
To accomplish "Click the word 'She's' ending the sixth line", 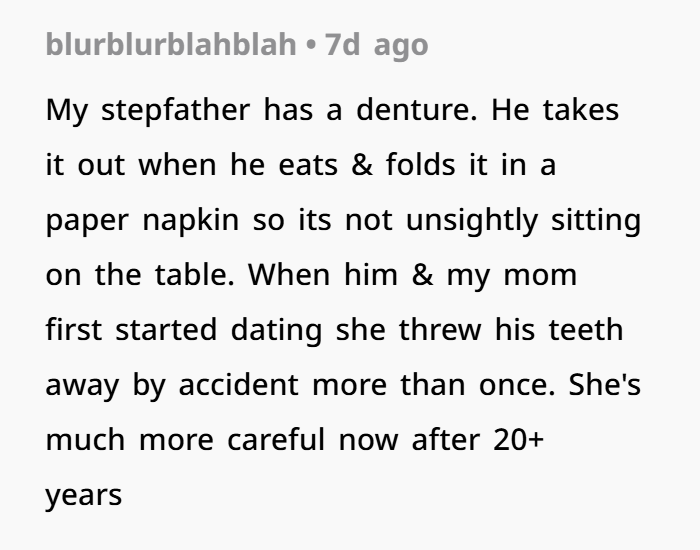I will point(604,385).
